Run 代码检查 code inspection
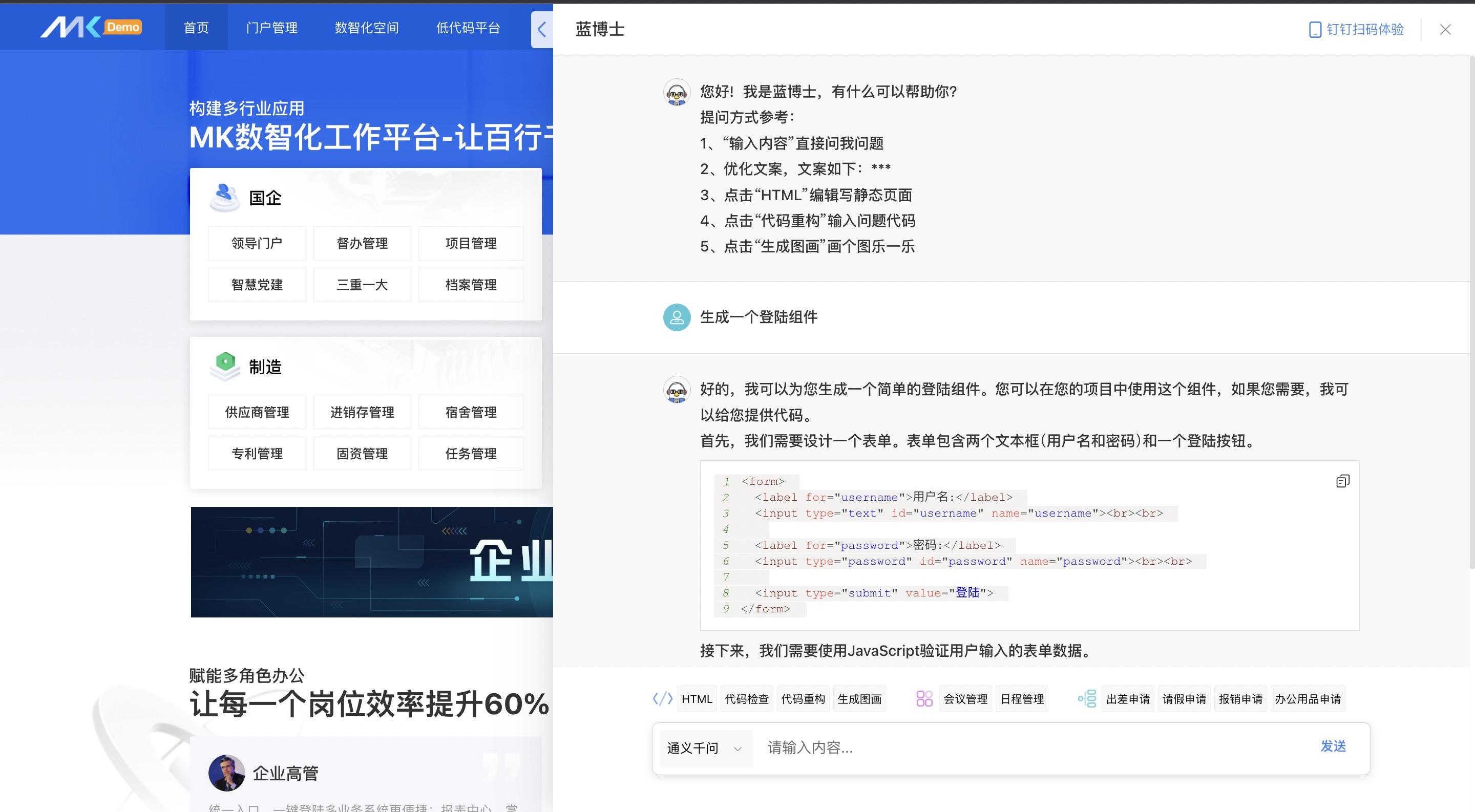 coord(747,699)
